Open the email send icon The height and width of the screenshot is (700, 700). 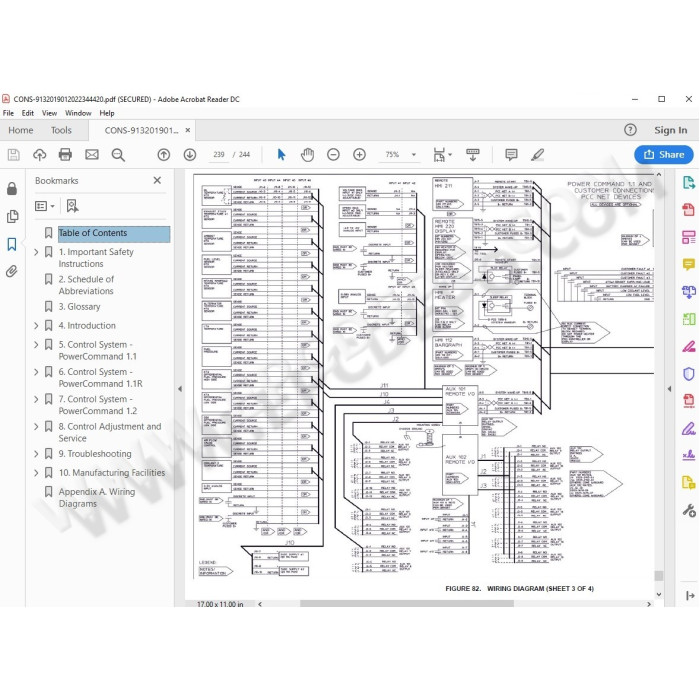[x=92, y=154]
